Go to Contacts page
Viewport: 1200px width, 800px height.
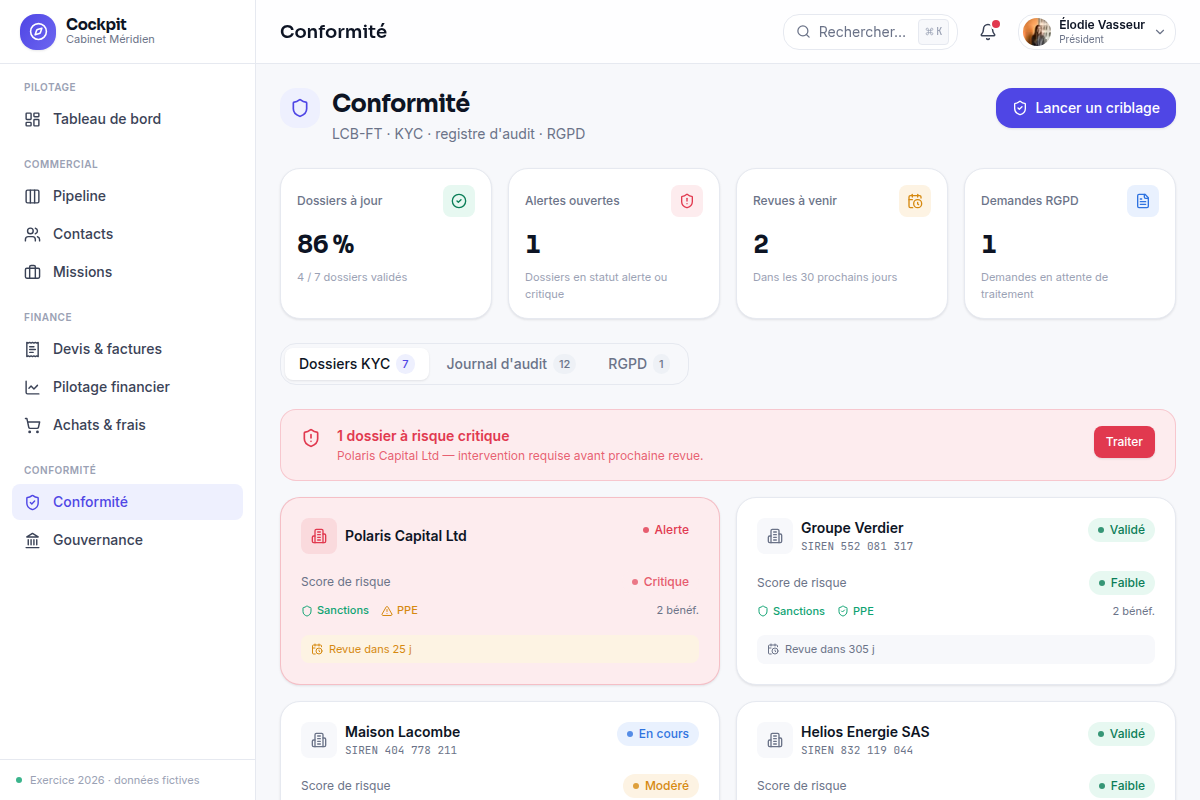tap(127, 234)
